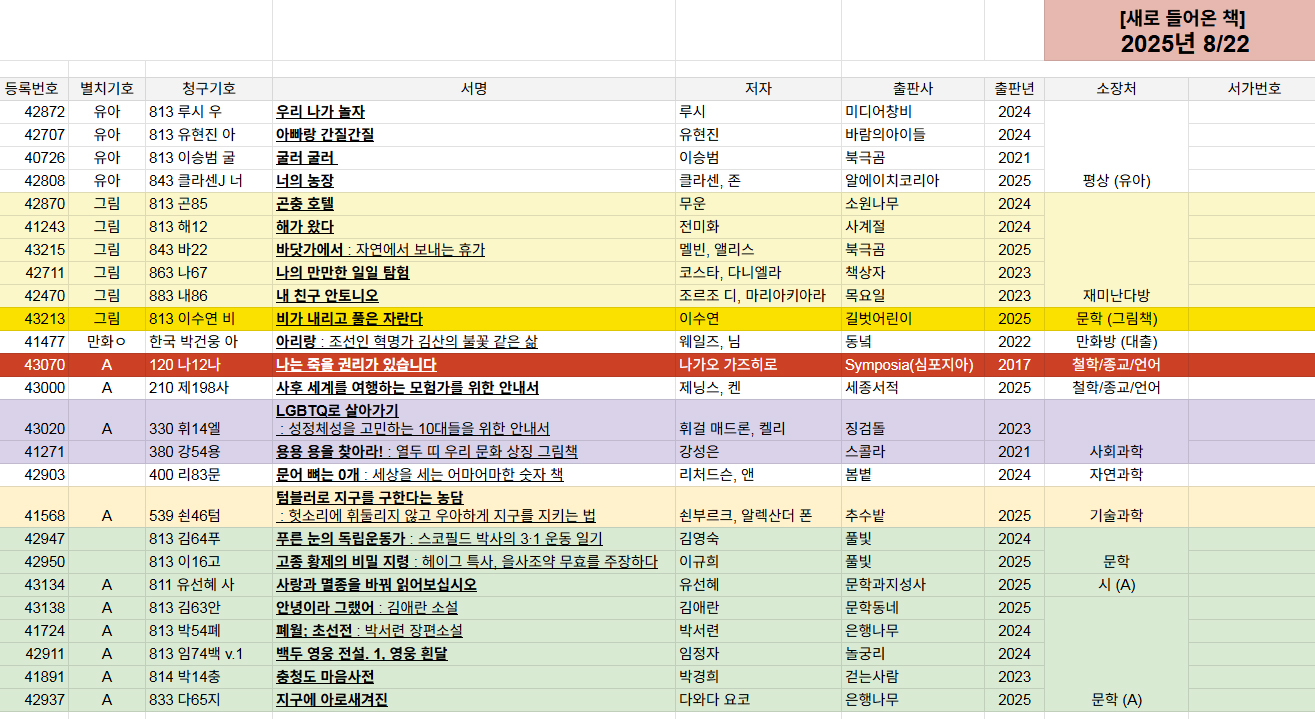1315x719 pixels.
Task: Select location cell 기술과학
Action: (x=1116, y=508)
